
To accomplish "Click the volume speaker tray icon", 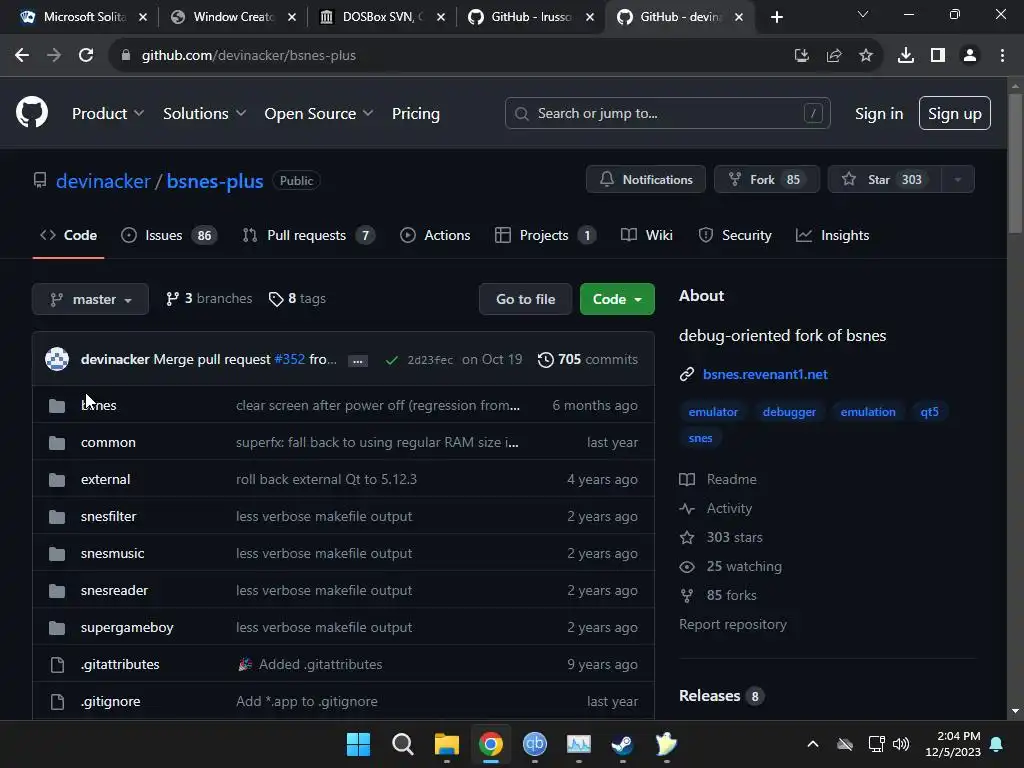I will point(901,744).
